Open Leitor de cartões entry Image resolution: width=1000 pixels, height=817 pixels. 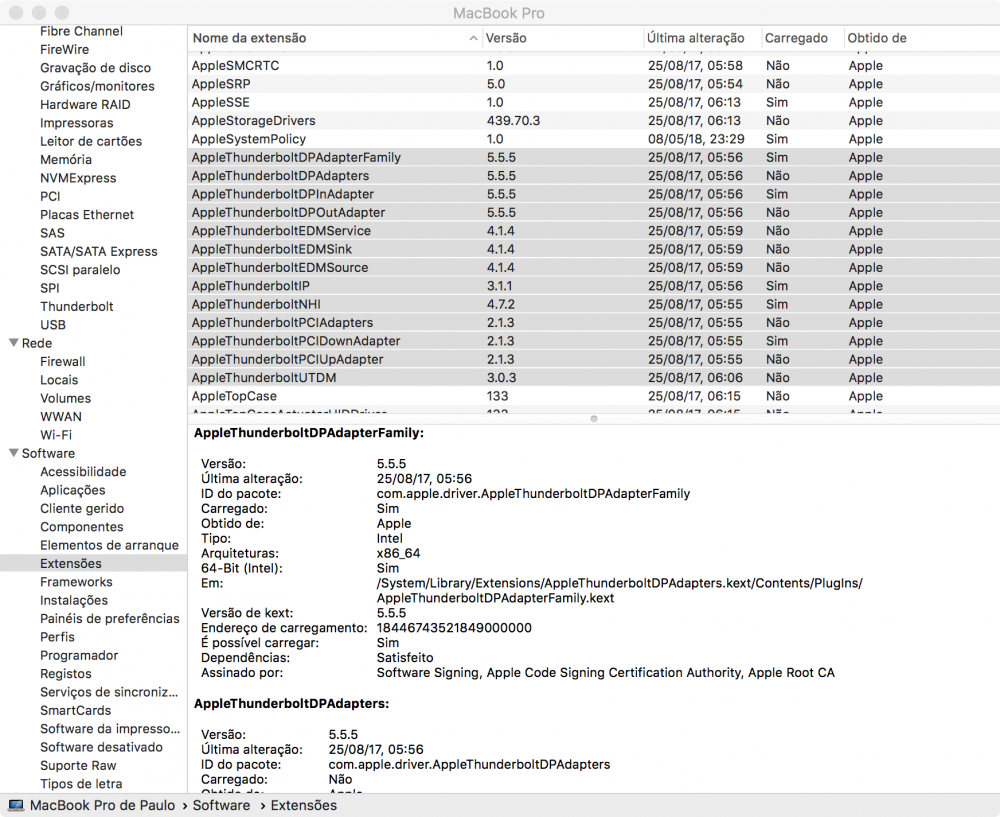[91, 142]
